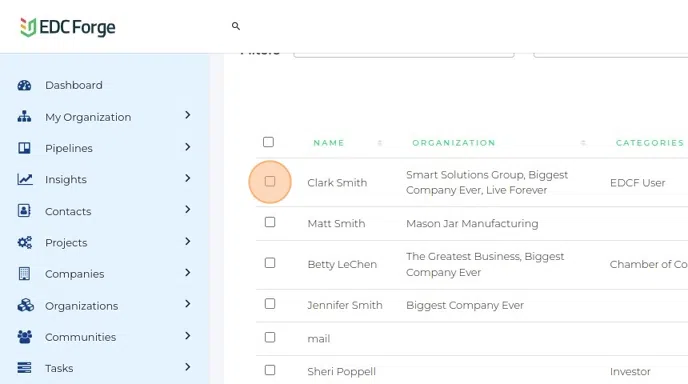This screenshot has width=688, height=384.
Task: Open the Tasks menu label
Action: tap(59, 368)
